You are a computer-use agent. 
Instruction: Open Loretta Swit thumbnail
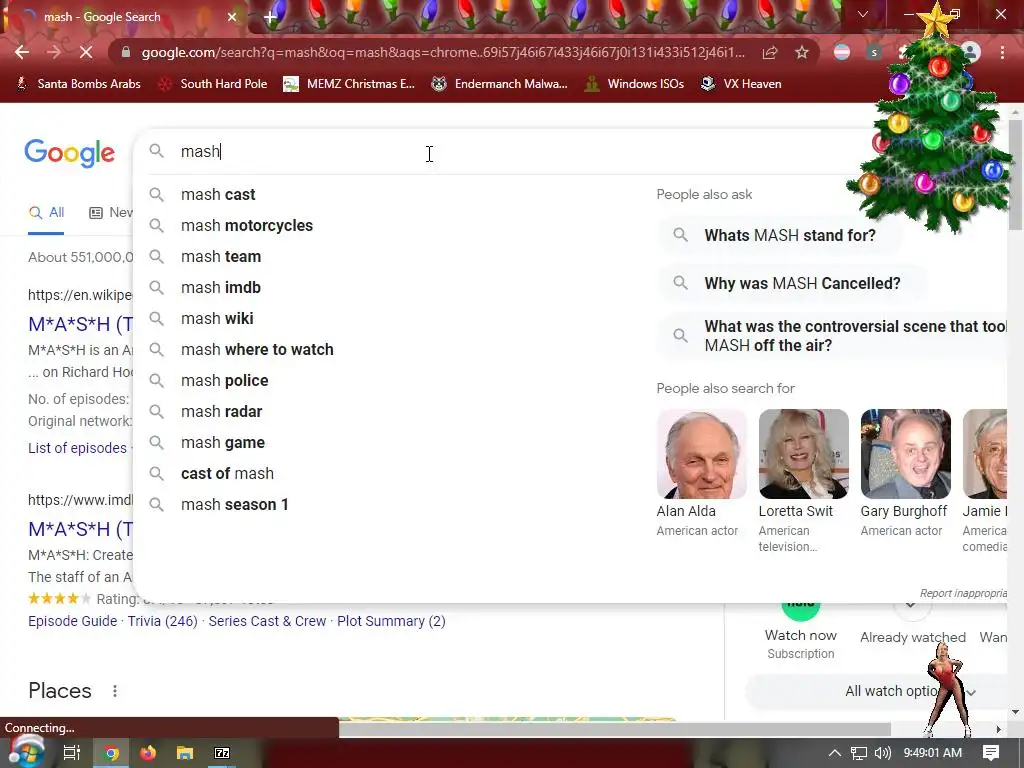(x=803, y=454)
